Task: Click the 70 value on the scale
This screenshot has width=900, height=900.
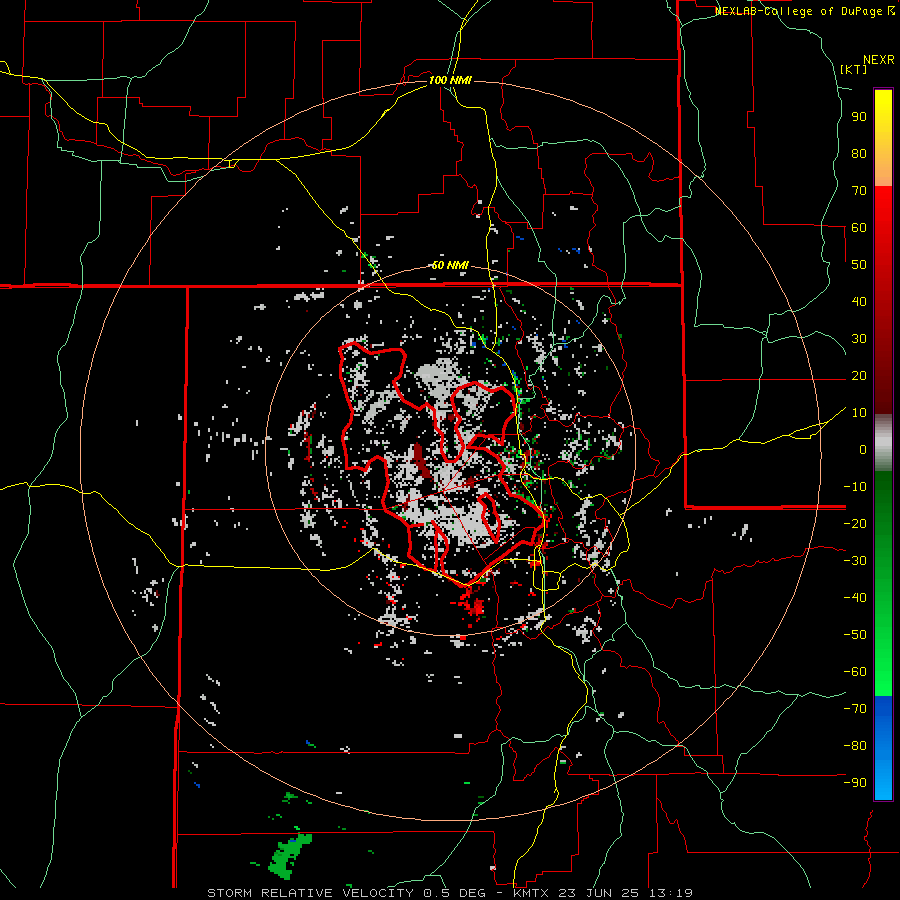Action: pos(859,191)
